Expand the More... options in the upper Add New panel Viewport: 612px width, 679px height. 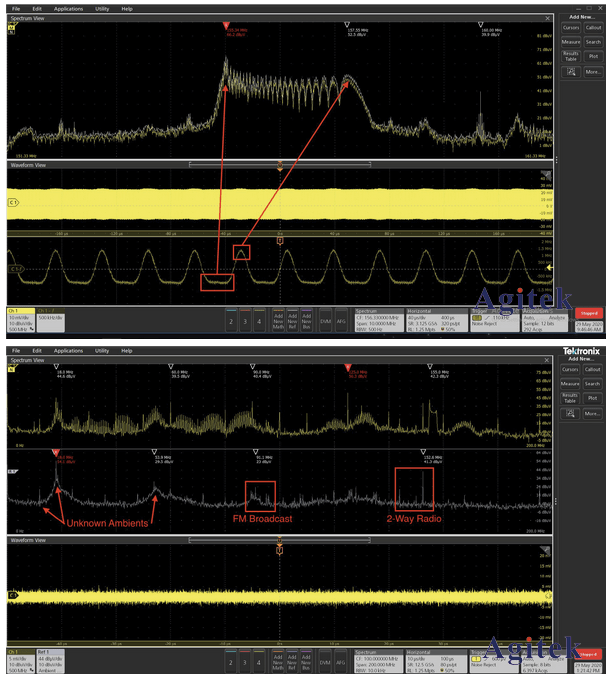click(592, 72)
